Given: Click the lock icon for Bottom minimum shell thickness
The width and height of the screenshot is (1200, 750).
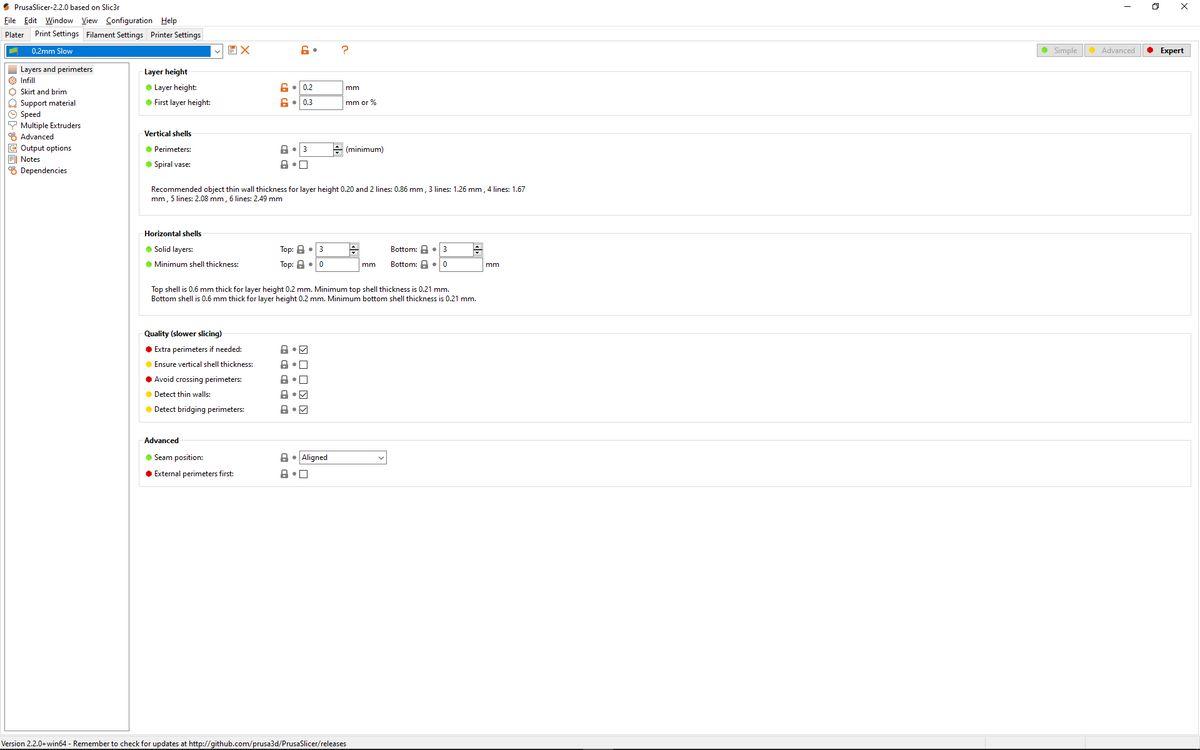Looking at the screenshot, I should coord(424,264).
